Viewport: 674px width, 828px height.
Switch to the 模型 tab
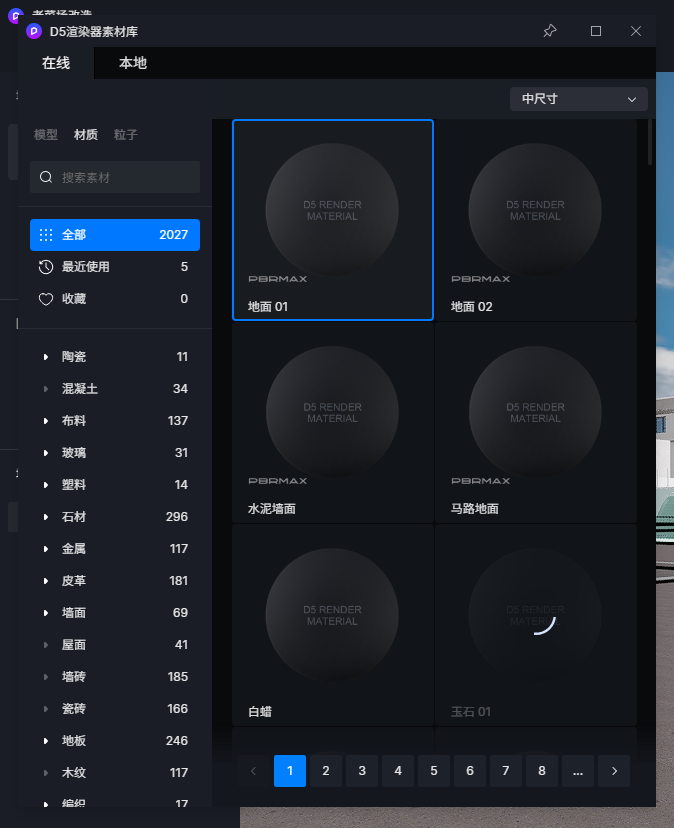[46, 135]
